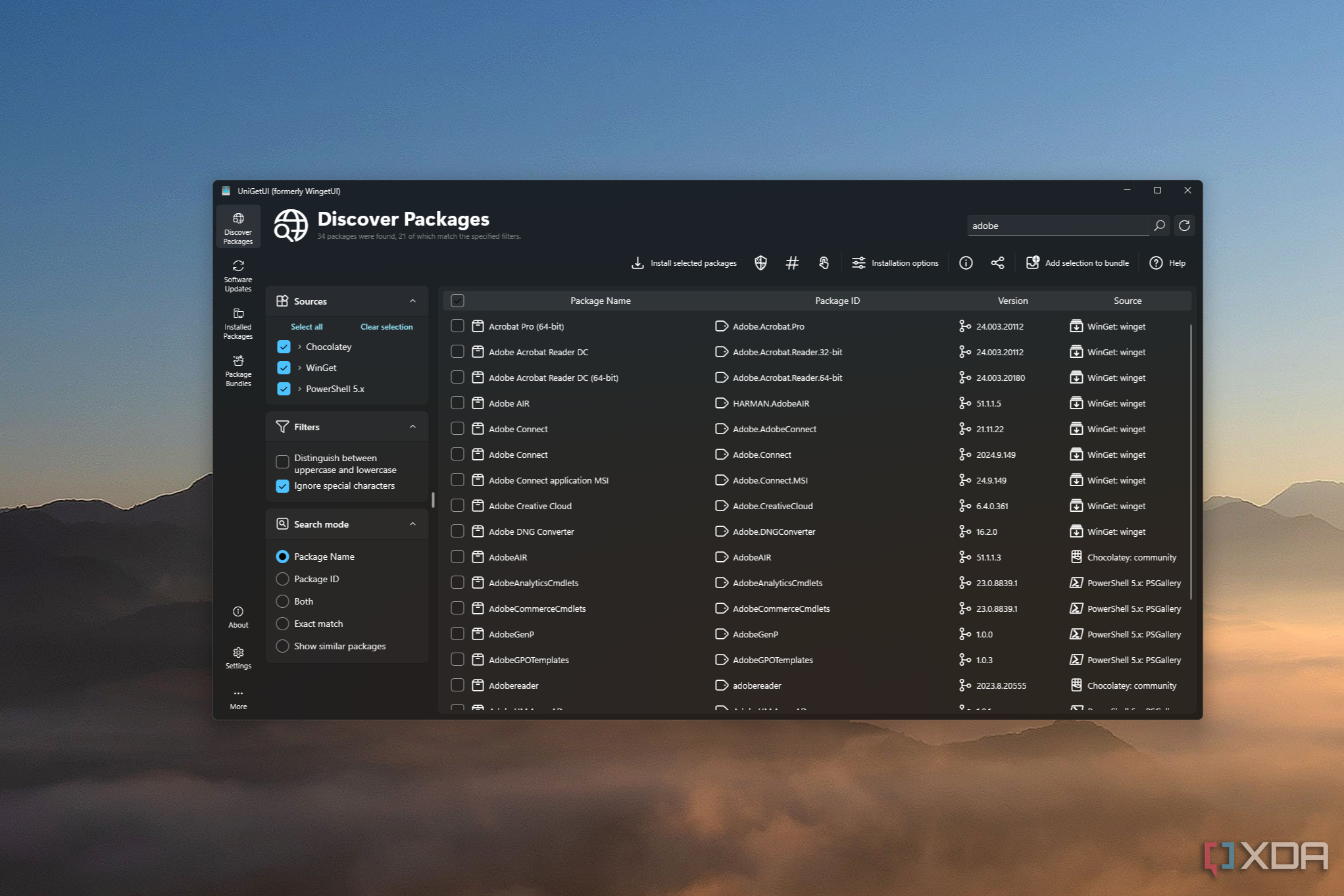Go to Installed Packages page
Image resolution: width=1344 pixels, height=896 pixels.
point(238,323)
